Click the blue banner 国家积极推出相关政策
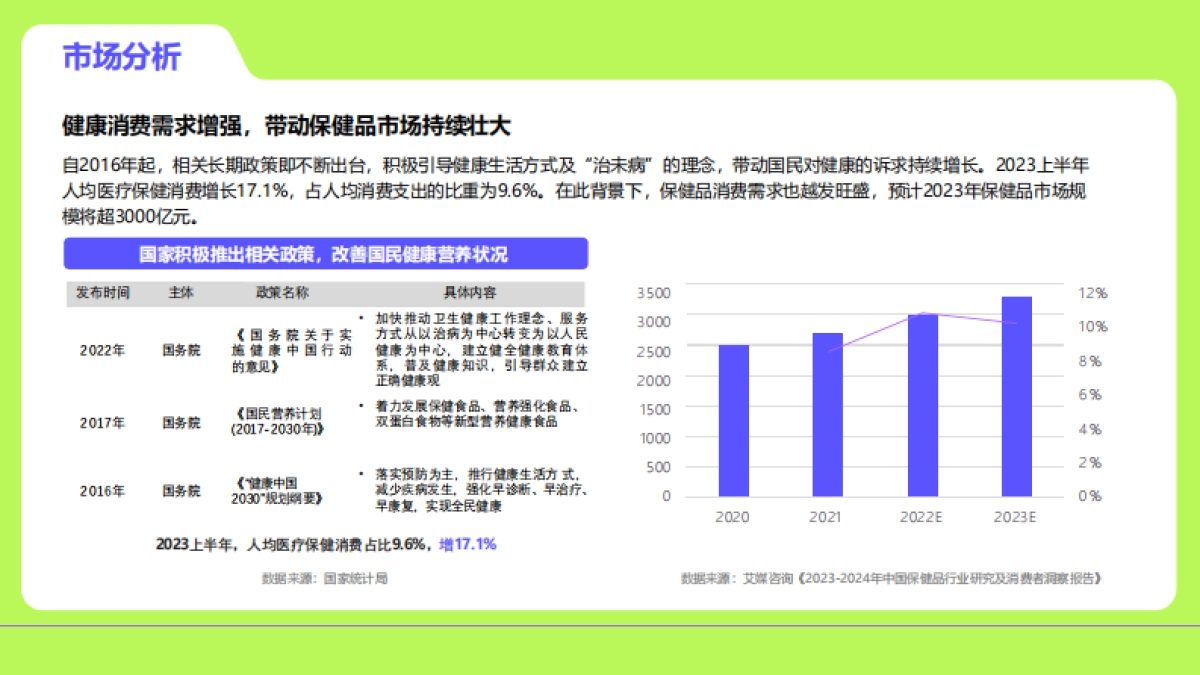1200x675 pixels. pyautogui.click(x=321, y=253)
